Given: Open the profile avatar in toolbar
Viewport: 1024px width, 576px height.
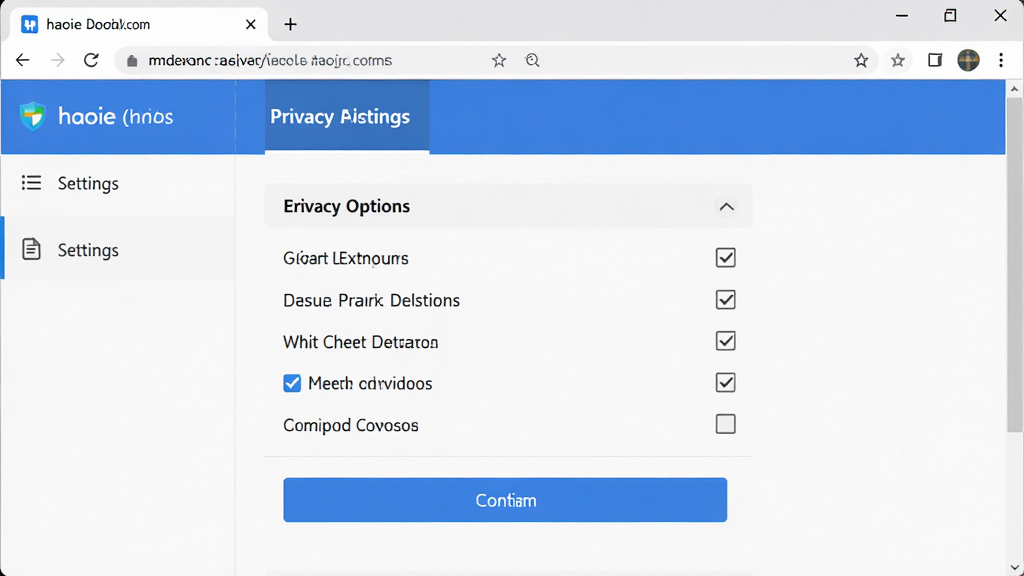Looking at the screenshot, I should tap(968, 60).
